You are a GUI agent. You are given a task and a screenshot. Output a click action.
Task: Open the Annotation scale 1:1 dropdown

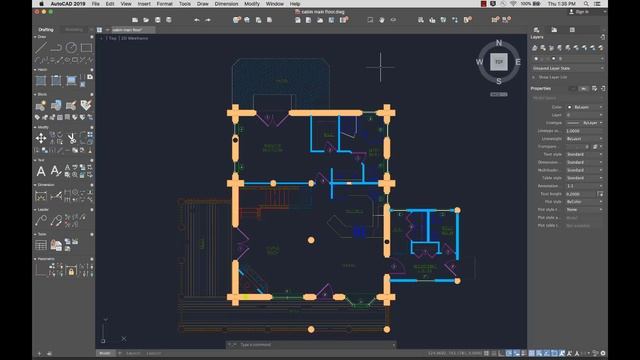(584, 186)
